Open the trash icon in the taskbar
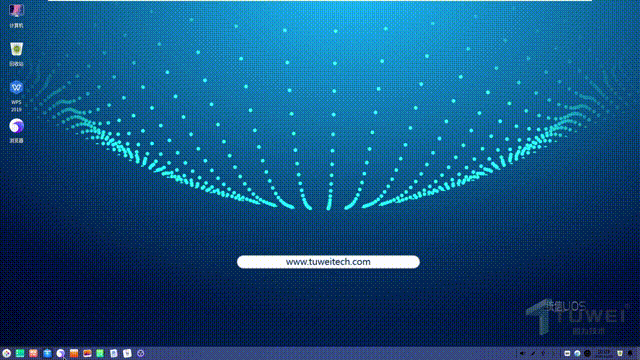Image resolution: width=640 pixels, height=360 pixels. click(x=620, y=353)
